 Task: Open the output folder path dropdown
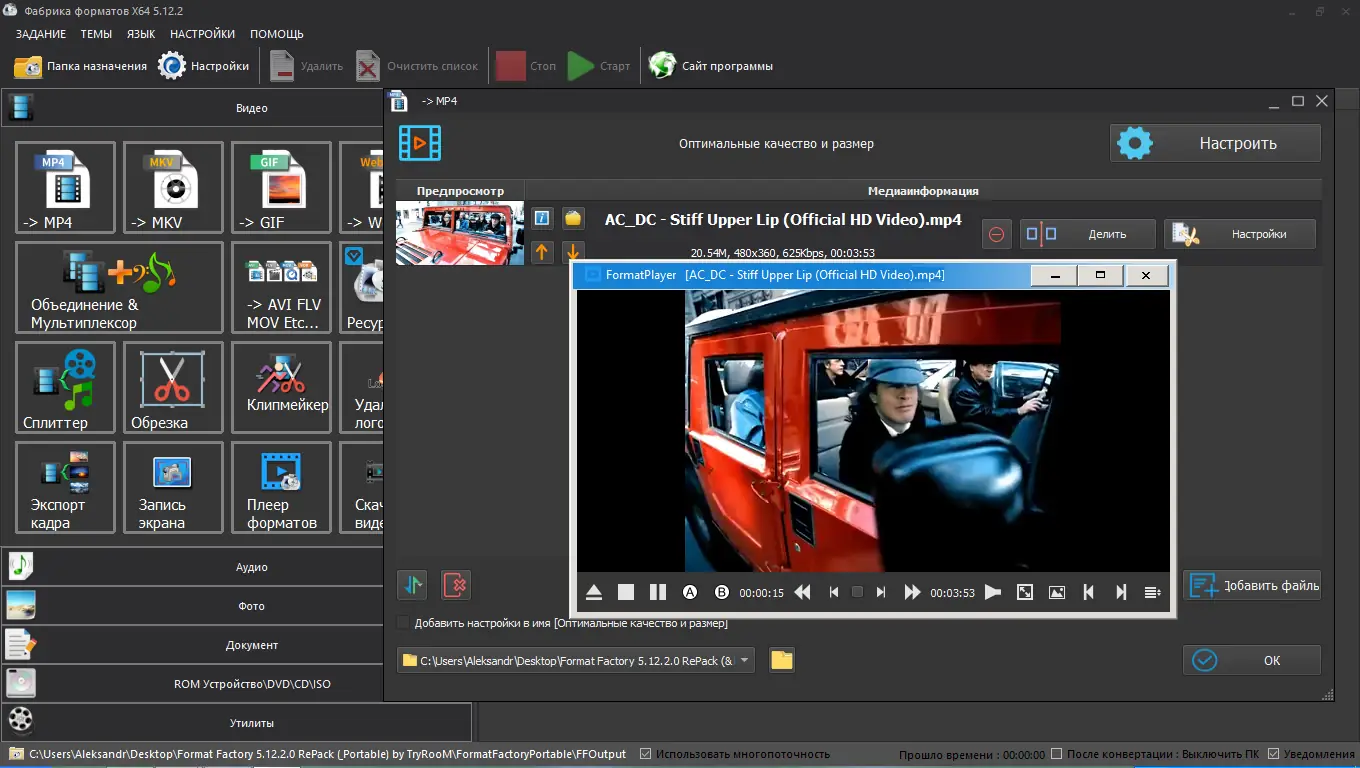point(744,660)
